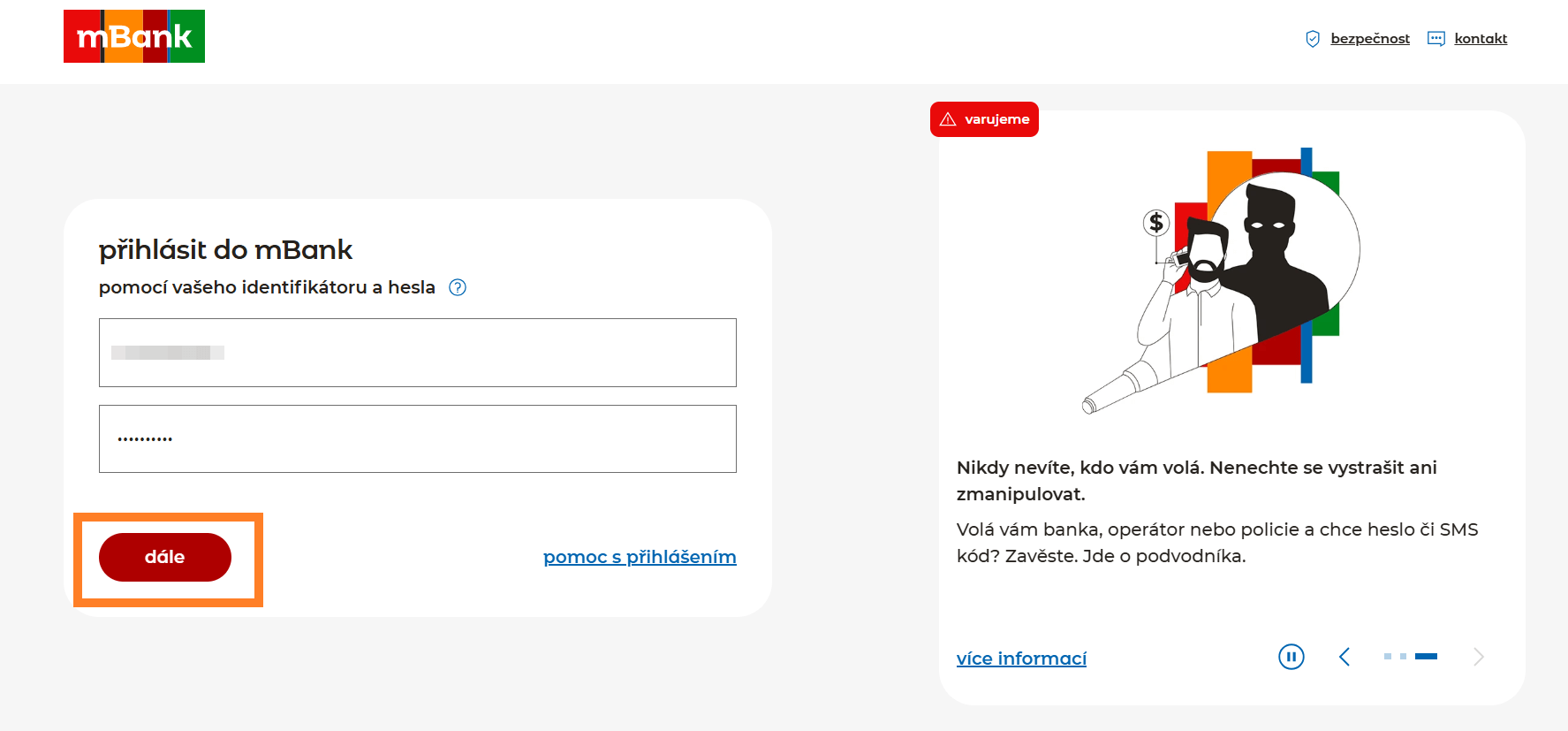Select the first carousel indicator dot
This screenshot has height=731, width=1568.
coord(1388,657)
